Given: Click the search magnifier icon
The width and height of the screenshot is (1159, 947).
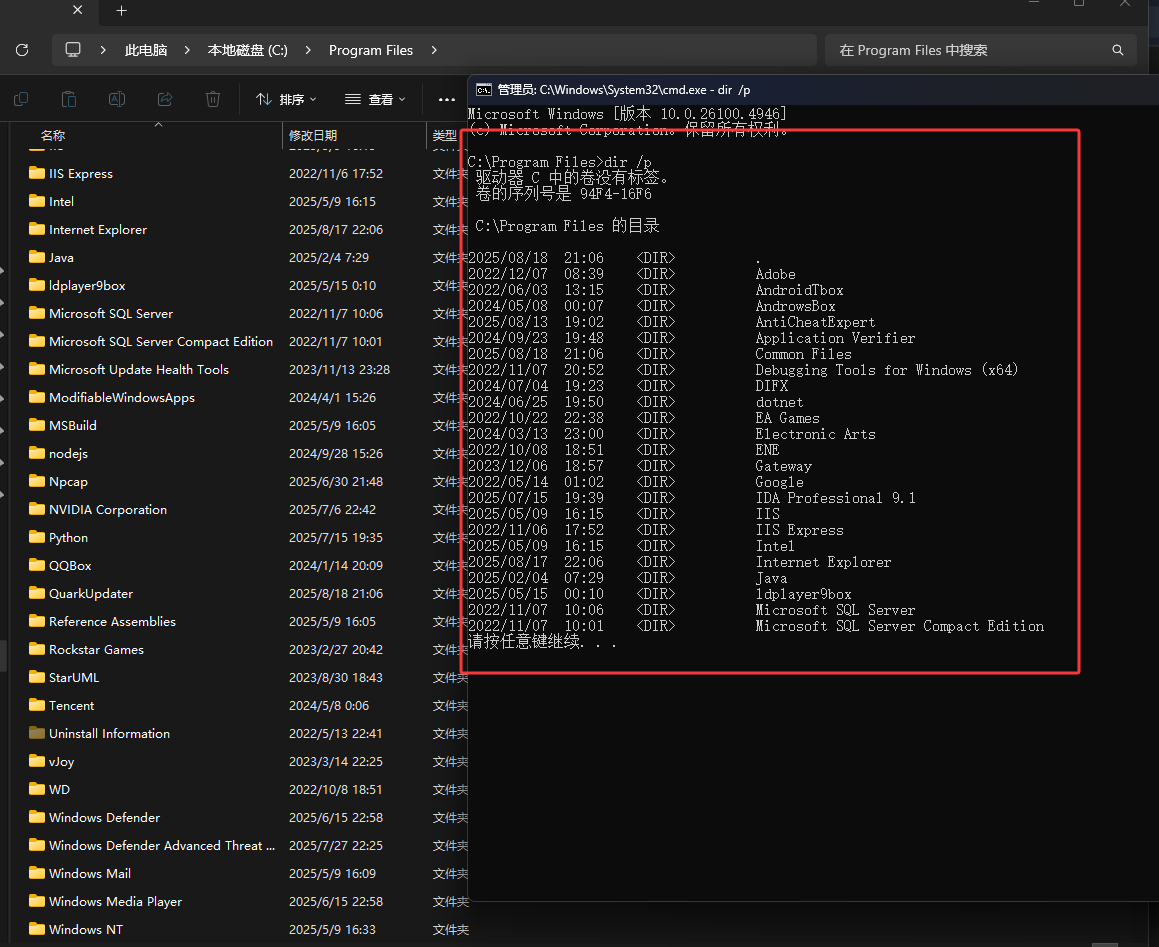Looking at the screenshot, I should coord(1118,50).
